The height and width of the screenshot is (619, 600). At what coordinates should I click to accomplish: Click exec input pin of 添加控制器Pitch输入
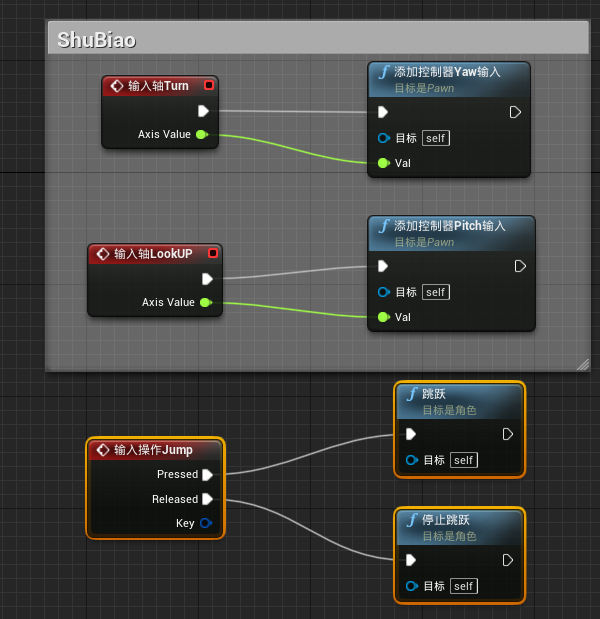(x=383, y=266)
